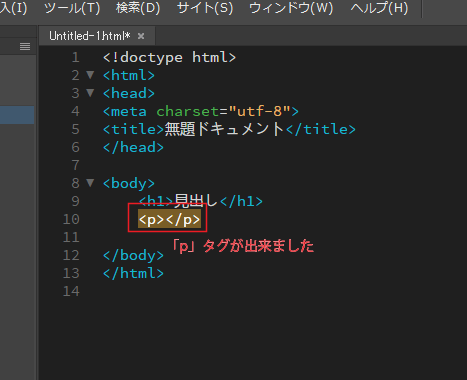Click the closing </body> tag
The image size is (467, 380).
(133, 255)
